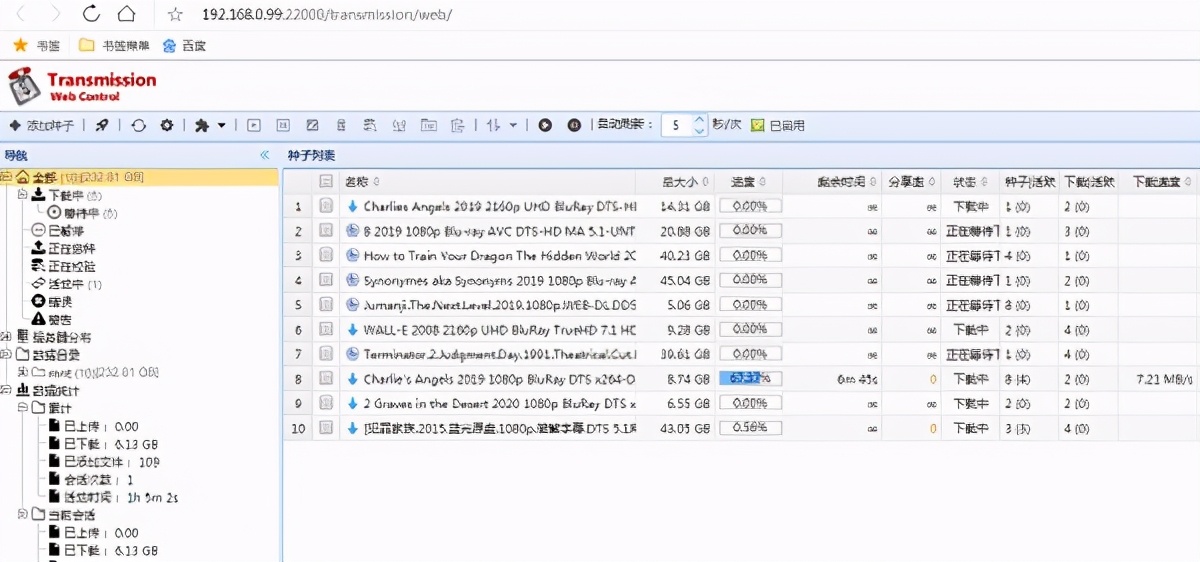Viewport: 1200px width, 562px height.
Task: Check the box for WALL-E 2008 row
Action: pyautogui.click(x=325, y=329)
